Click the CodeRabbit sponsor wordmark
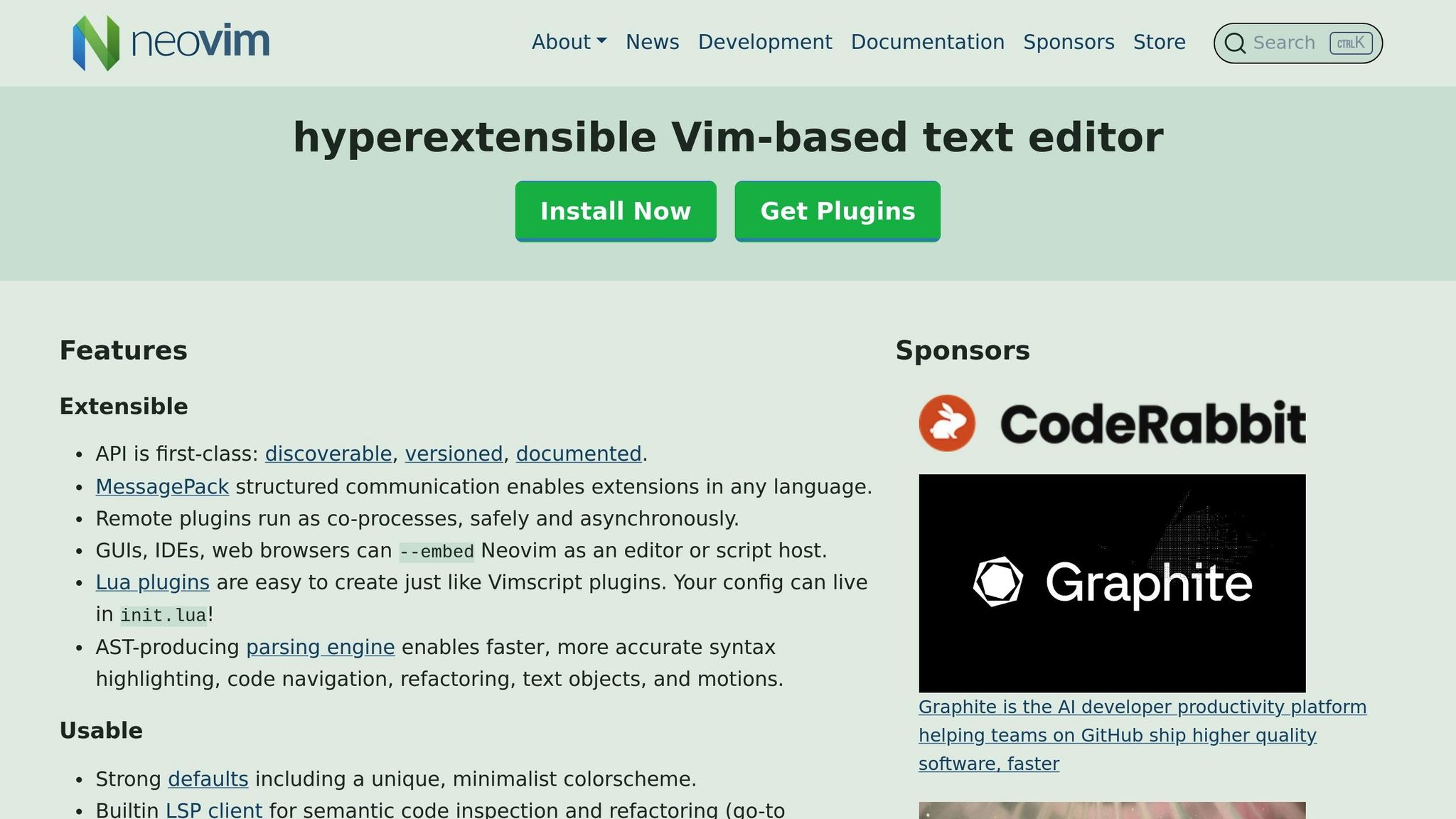Viewport: 1456px width, 819px height. [1152, 424]
